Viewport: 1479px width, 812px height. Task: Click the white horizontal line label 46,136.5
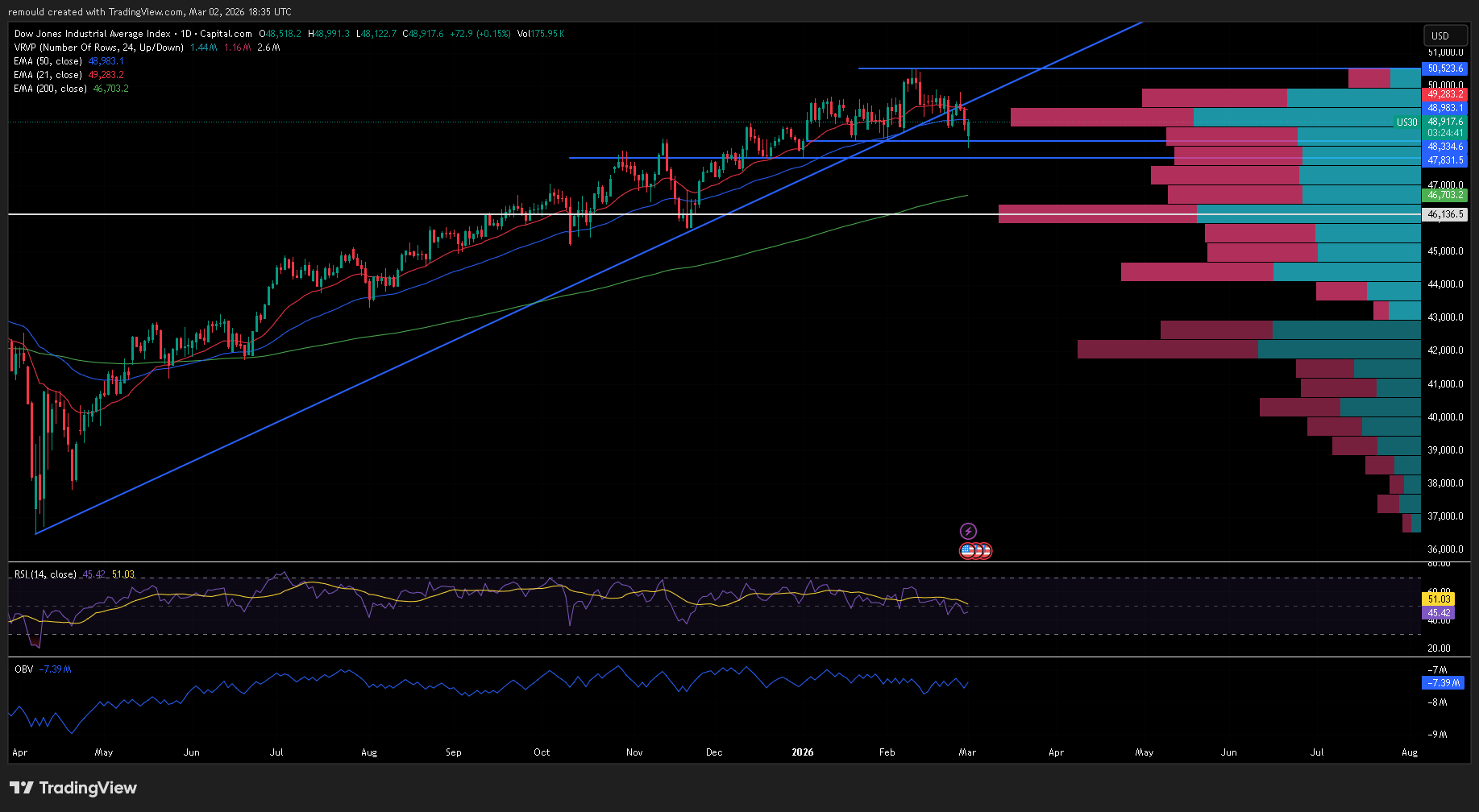pyautogui.click(x=1445, y=214)
